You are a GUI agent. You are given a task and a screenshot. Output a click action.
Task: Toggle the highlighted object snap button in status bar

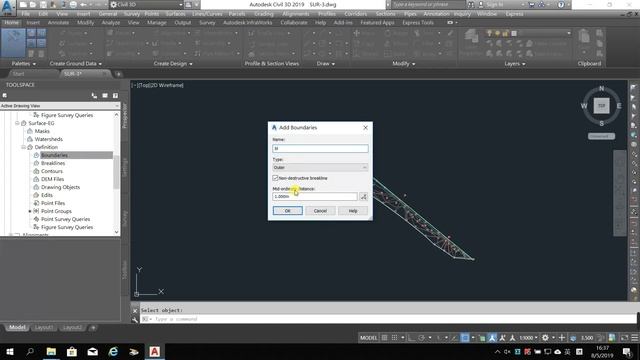coord(465,338)
